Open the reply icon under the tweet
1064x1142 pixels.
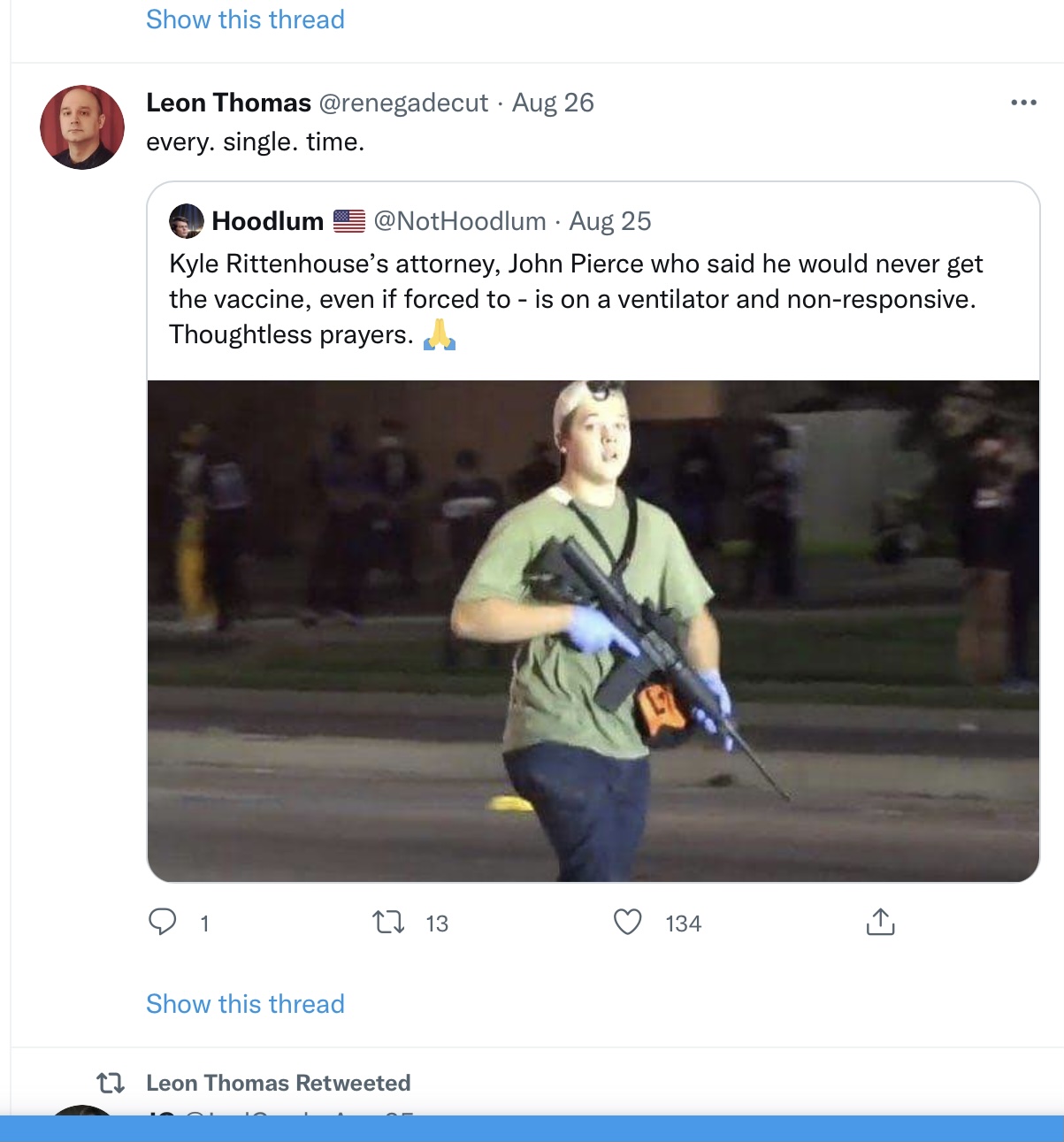163,923
